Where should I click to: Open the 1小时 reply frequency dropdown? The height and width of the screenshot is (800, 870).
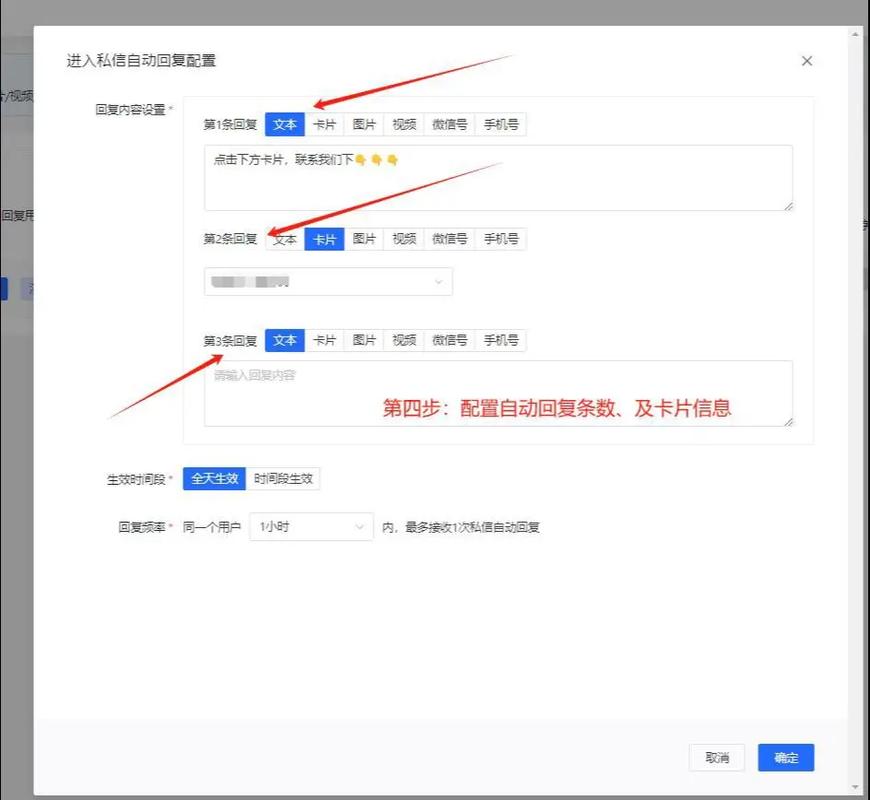pos(310,527)
